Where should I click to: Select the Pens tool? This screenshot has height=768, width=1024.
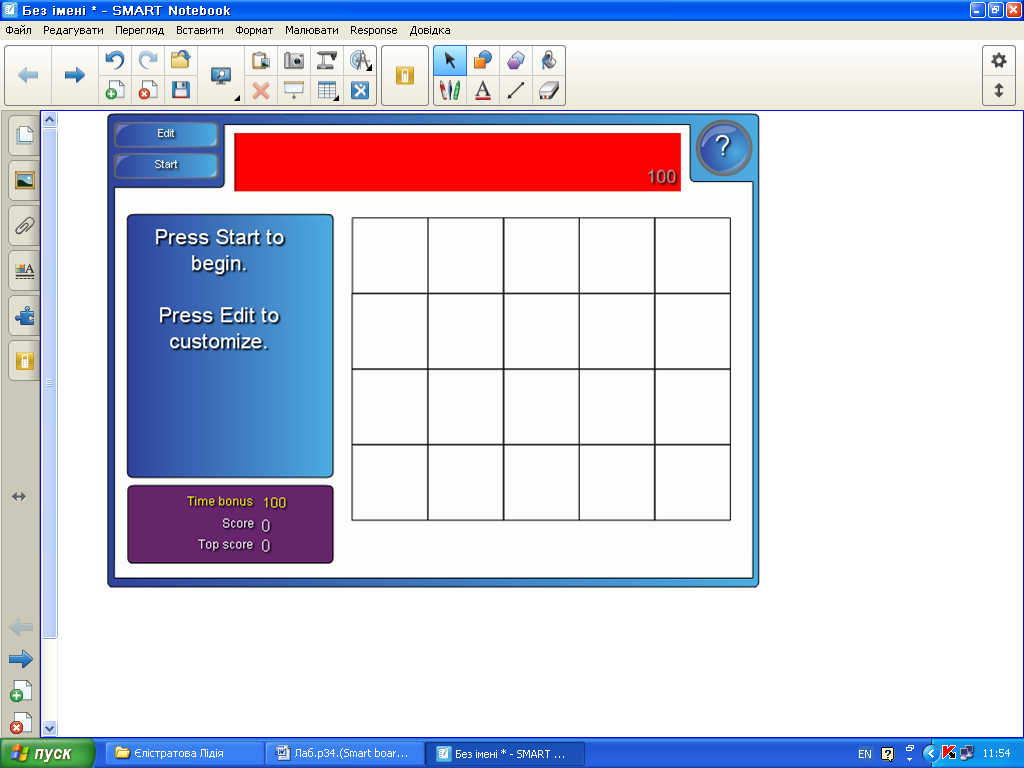tap(450, 90)
